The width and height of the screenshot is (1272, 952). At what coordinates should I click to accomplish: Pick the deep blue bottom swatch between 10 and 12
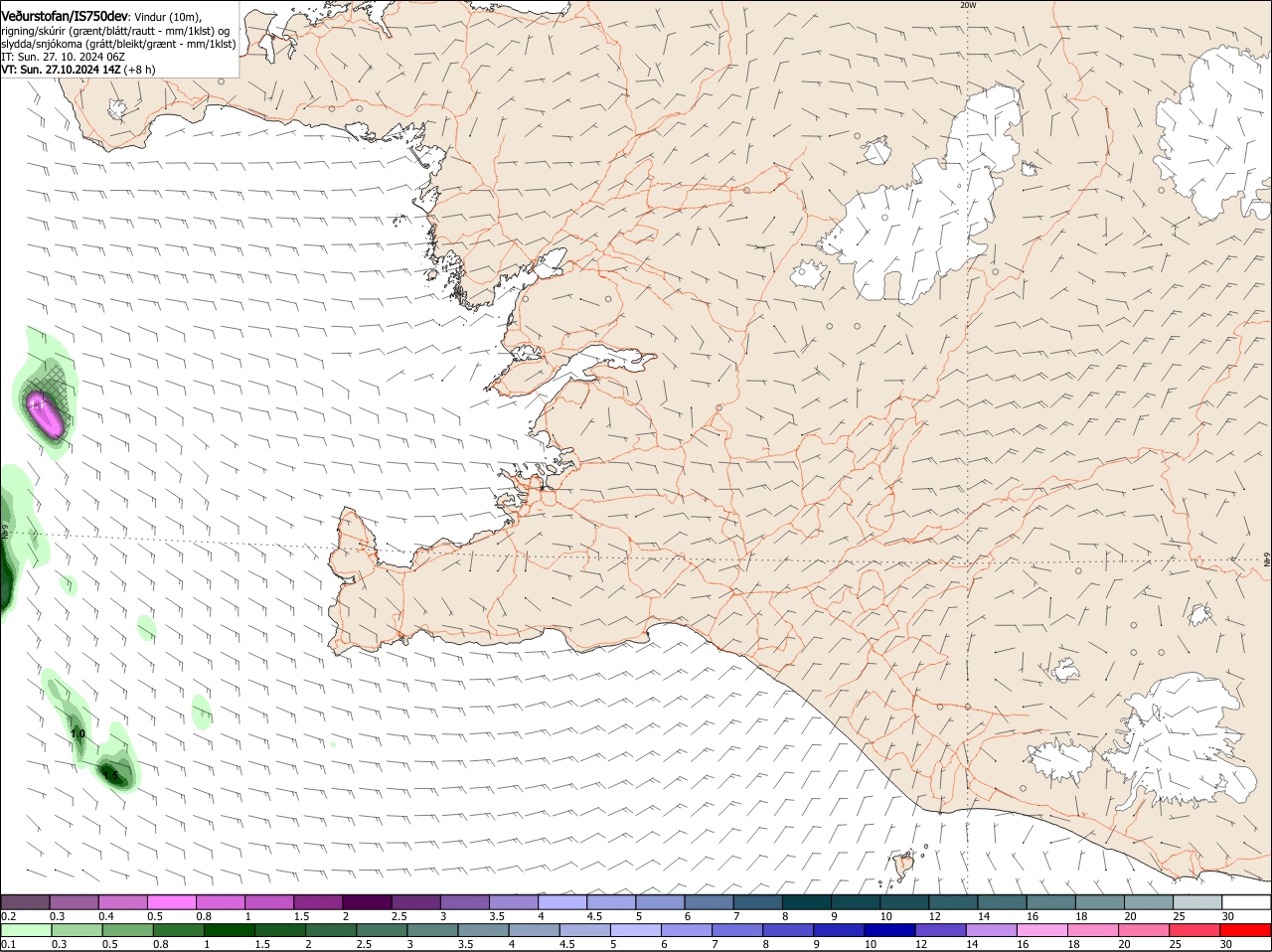tap(890, 930)
